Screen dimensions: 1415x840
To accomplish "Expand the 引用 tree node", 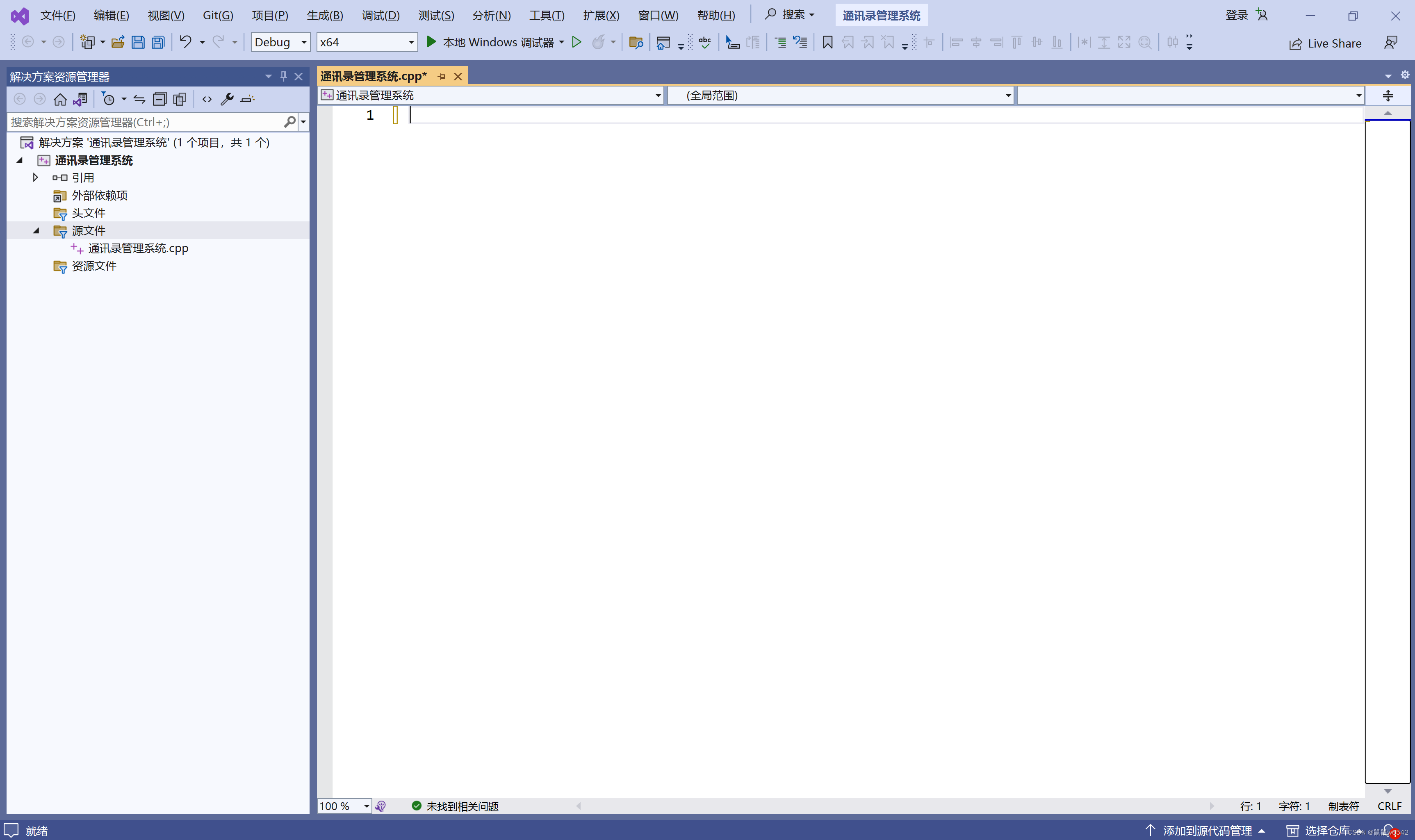I will tap(35, 178).
